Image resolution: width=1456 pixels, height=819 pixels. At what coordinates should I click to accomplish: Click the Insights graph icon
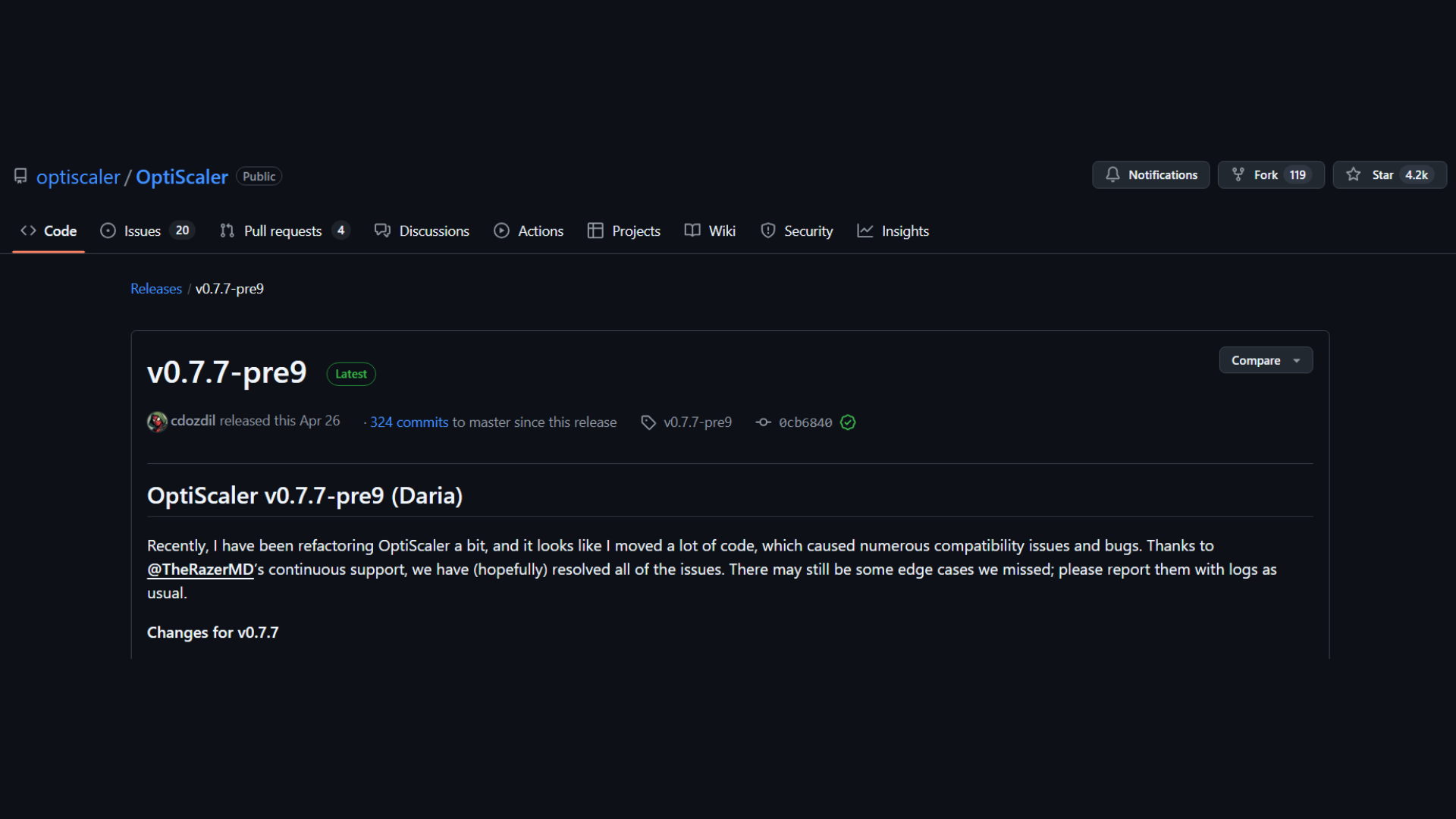[865, 231]
